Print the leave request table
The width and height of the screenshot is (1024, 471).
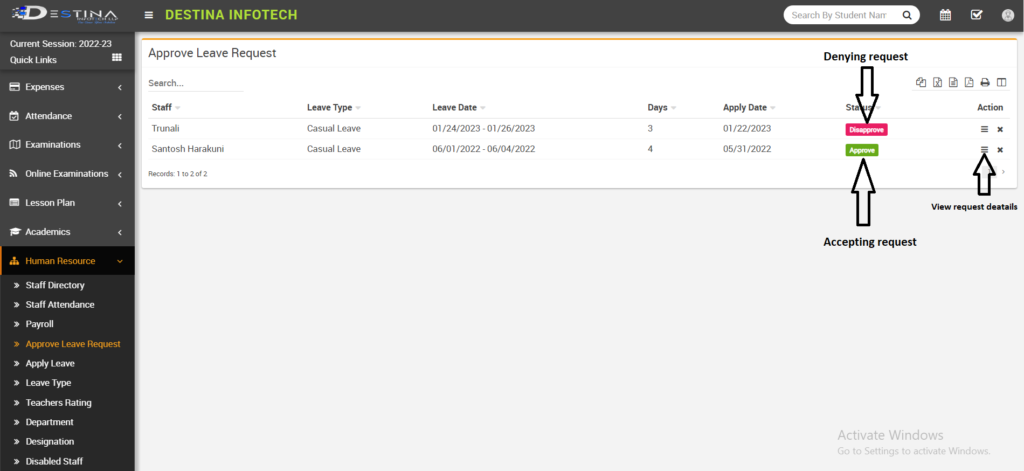[x=985, y=82]
